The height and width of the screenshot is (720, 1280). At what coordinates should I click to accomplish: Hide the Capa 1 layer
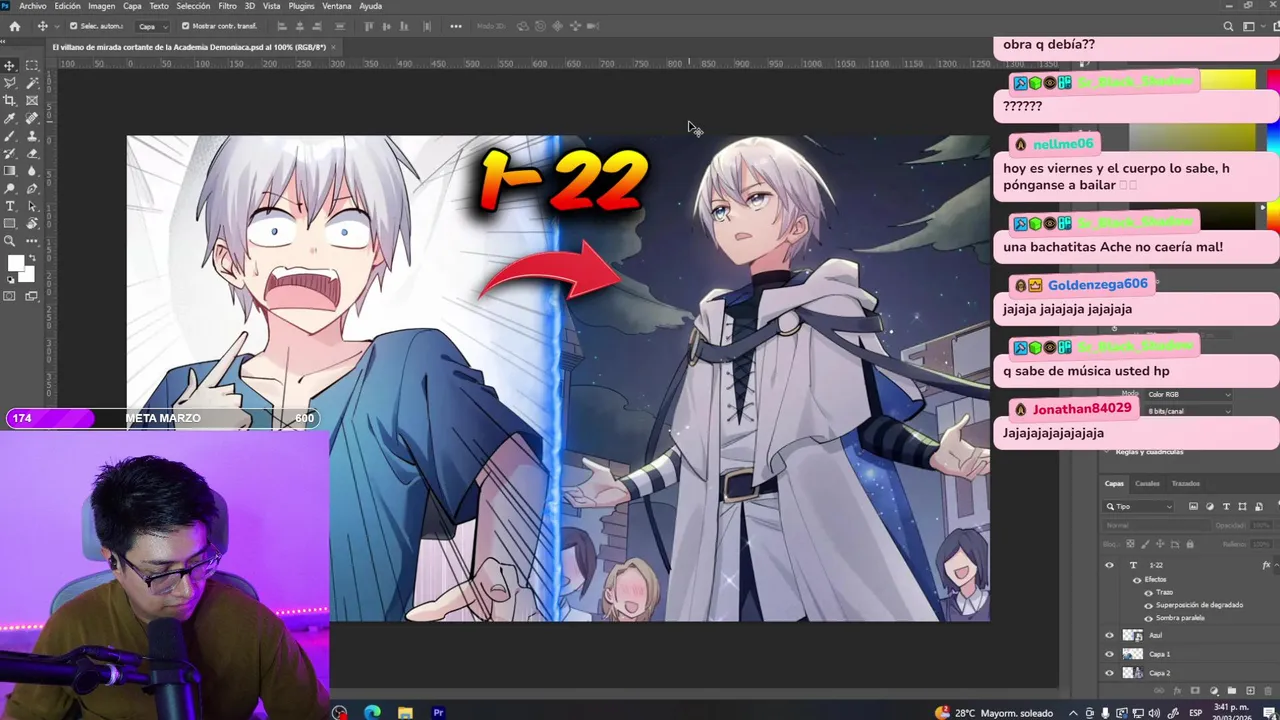click(1109, 654)
